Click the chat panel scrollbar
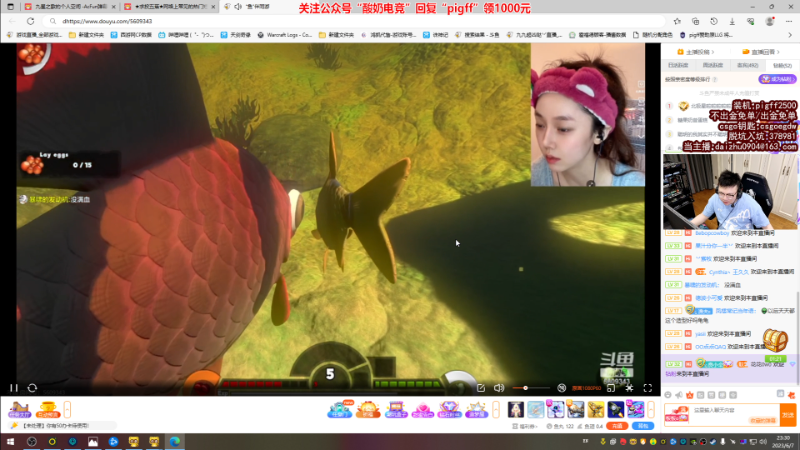 point(797,337)
